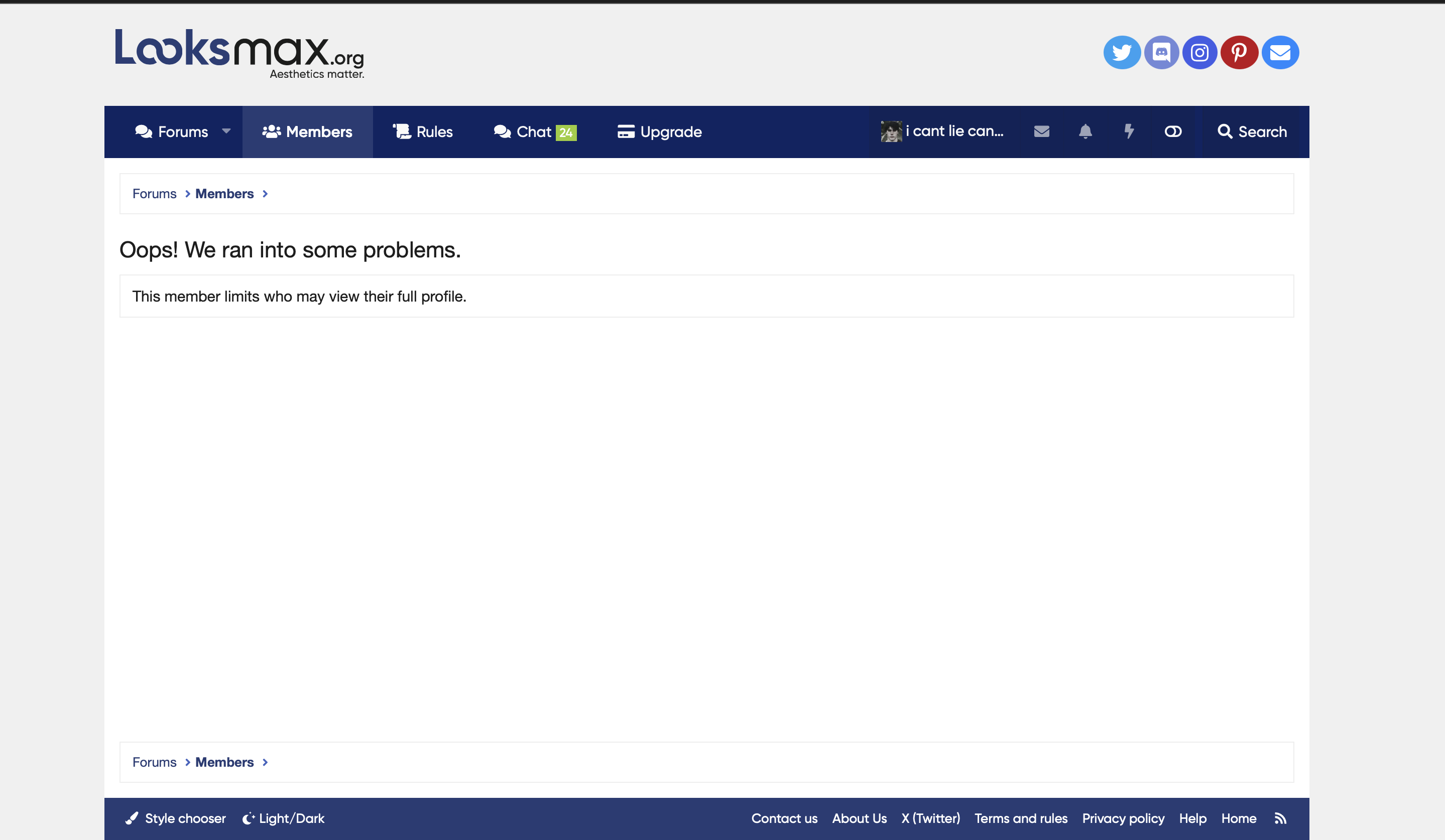The height and width of the screenshot is (840, 1445).
Task: Click the Terms and rules link
Action: click(x=1021, y=818)
